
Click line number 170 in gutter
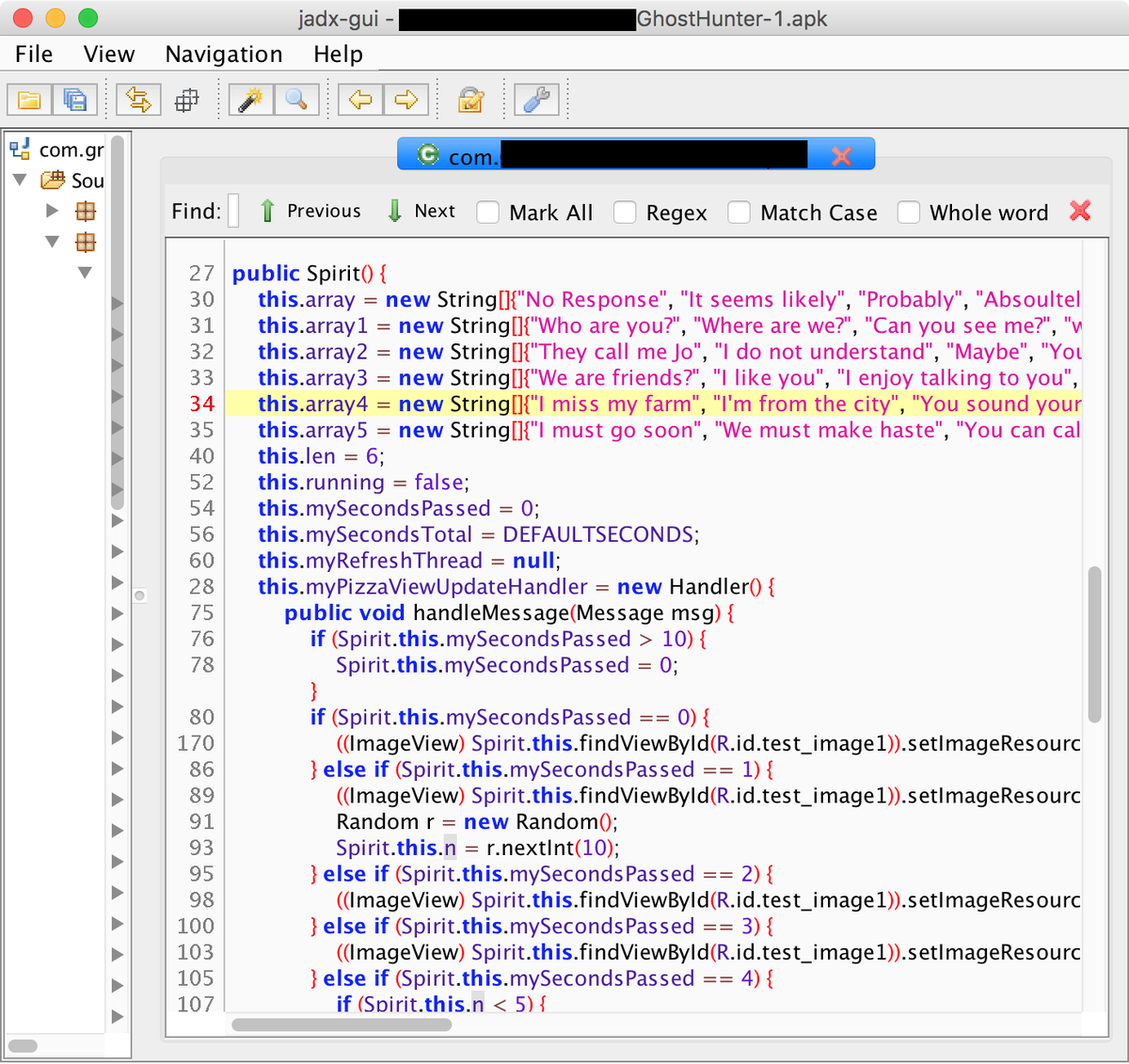click(x=196, y=743)
